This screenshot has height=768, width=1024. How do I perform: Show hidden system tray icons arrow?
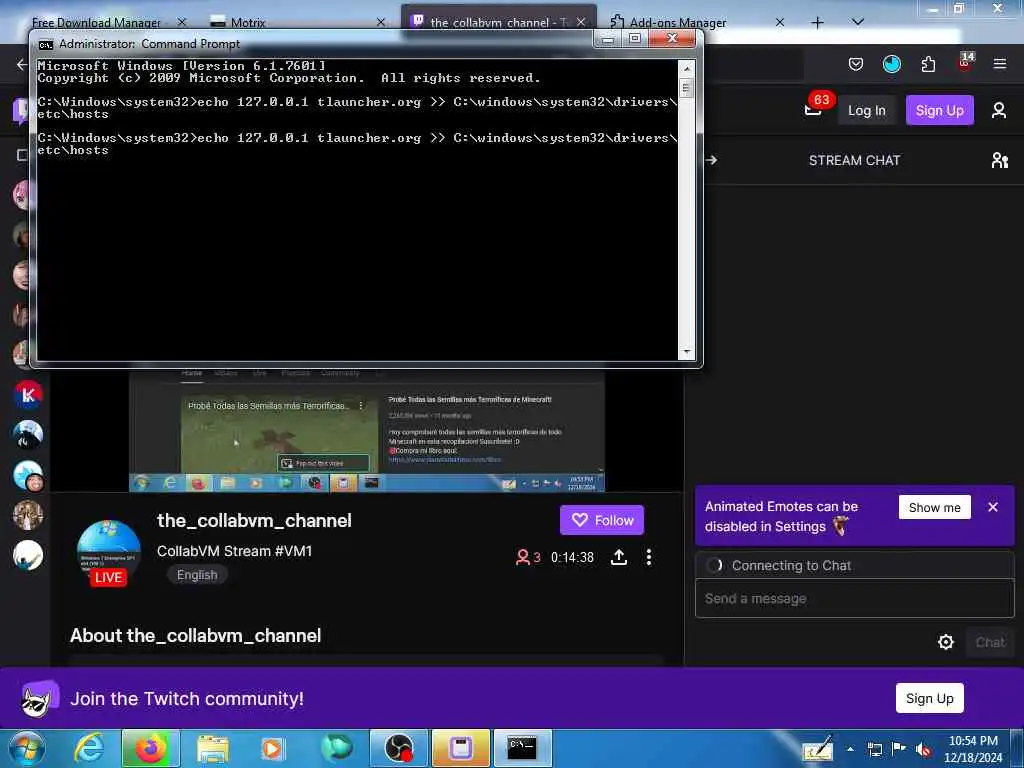coord(850,749)
